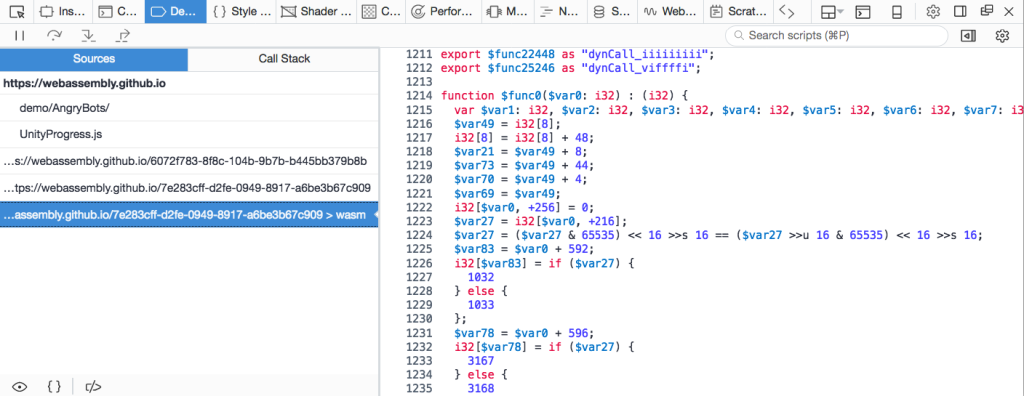This screenshot has width=1024, height=396.
Task: Switch to the Style Editor tab
Action: point(241,11)
